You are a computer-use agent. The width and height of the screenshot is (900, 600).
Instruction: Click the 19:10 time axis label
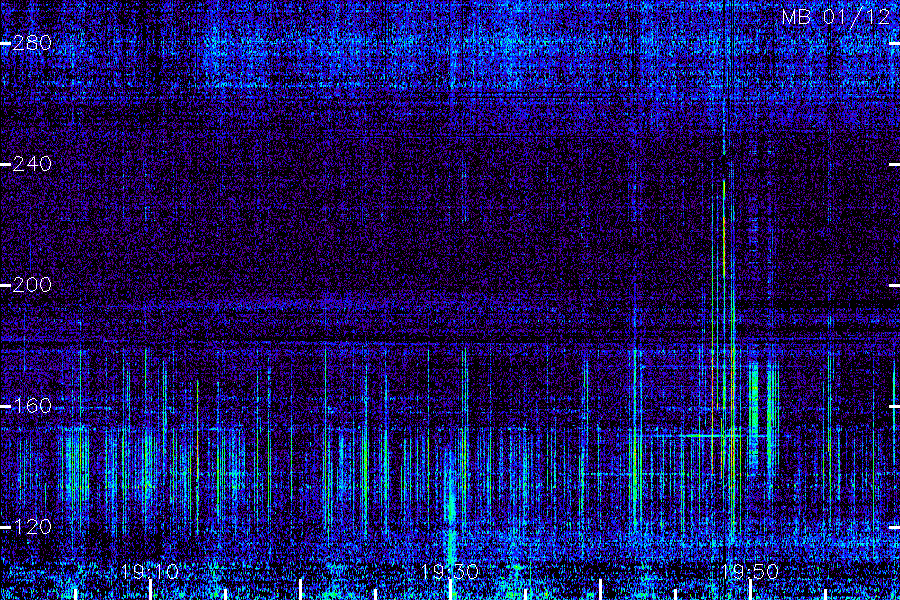click(150, 571)
